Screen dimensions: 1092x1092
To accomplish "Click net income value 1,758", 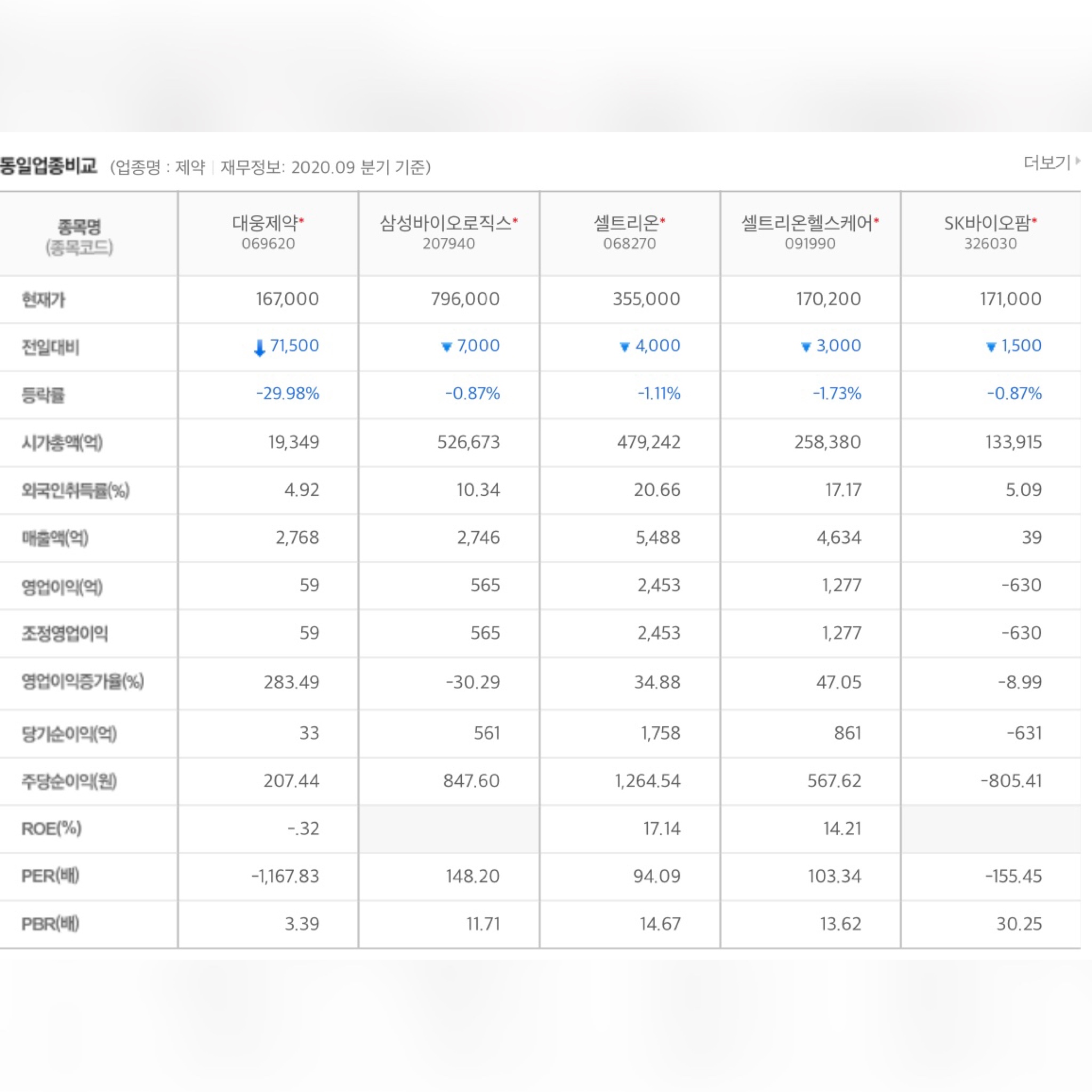I will pos(660,733).
